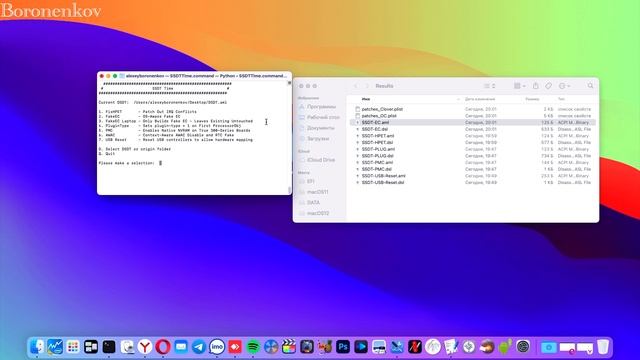
Task: Launch the imo messenger from the Dock
Action: [217, 347]
